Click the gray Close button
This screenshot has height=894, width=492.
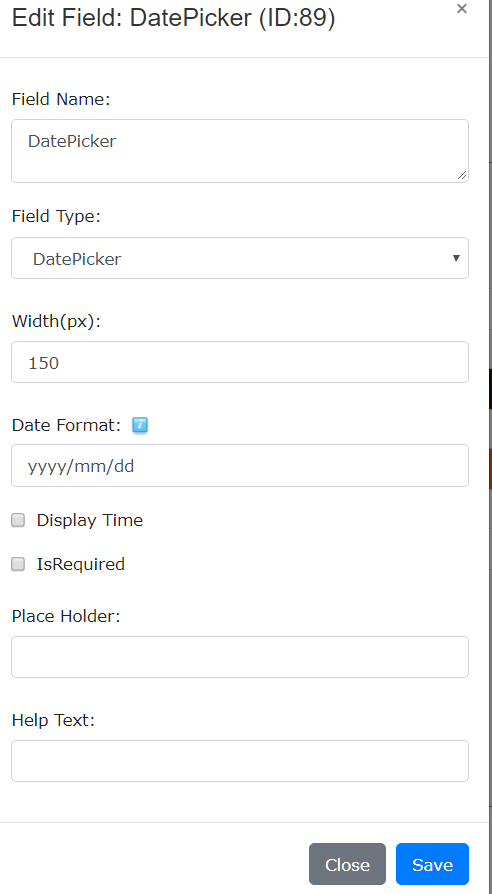click(347, 864)
